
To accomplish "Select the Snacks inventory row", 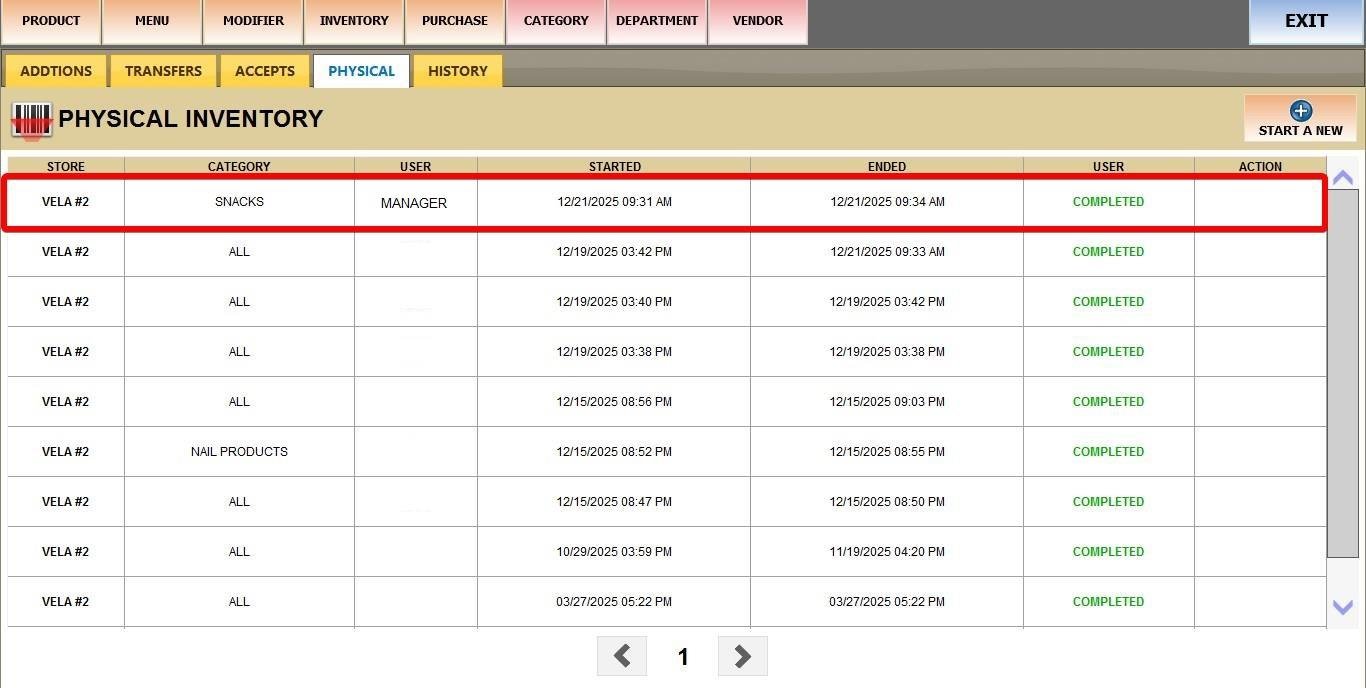I will tap(239, 202).
